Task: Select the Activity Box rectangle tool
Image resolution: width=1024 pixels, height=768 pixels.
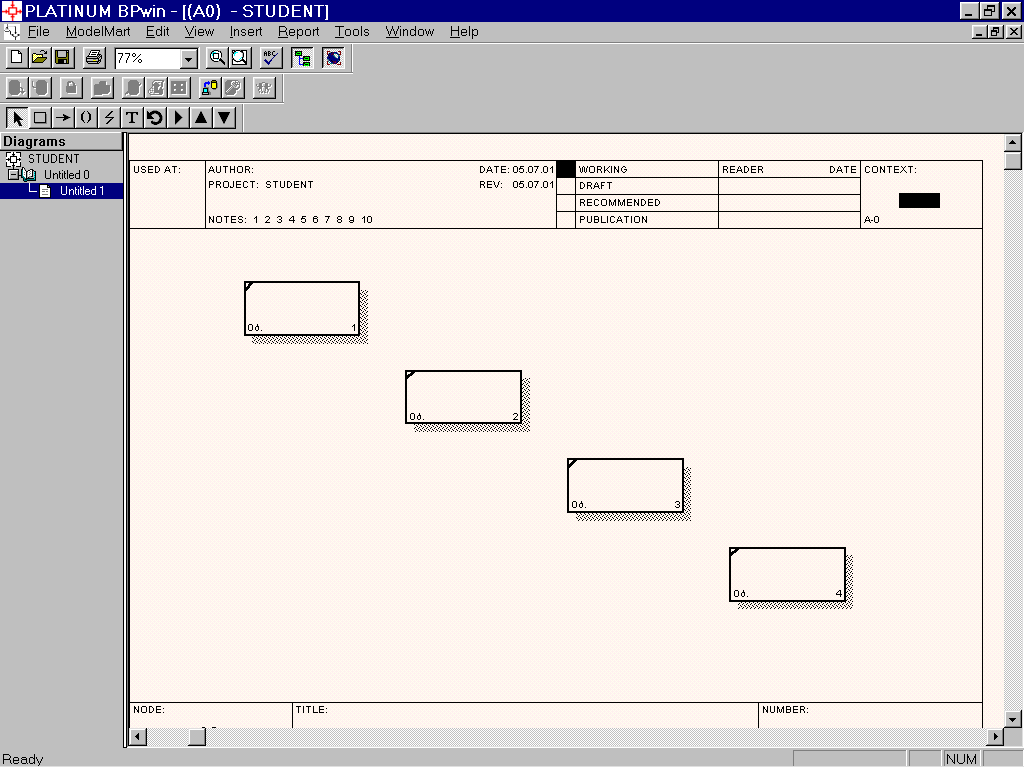Action: coord(40,118)
